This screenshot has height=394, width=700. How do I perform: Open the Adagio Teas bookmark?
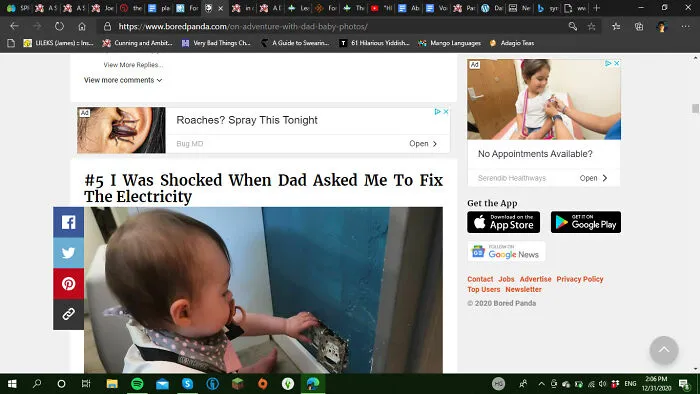click(512, 43)
